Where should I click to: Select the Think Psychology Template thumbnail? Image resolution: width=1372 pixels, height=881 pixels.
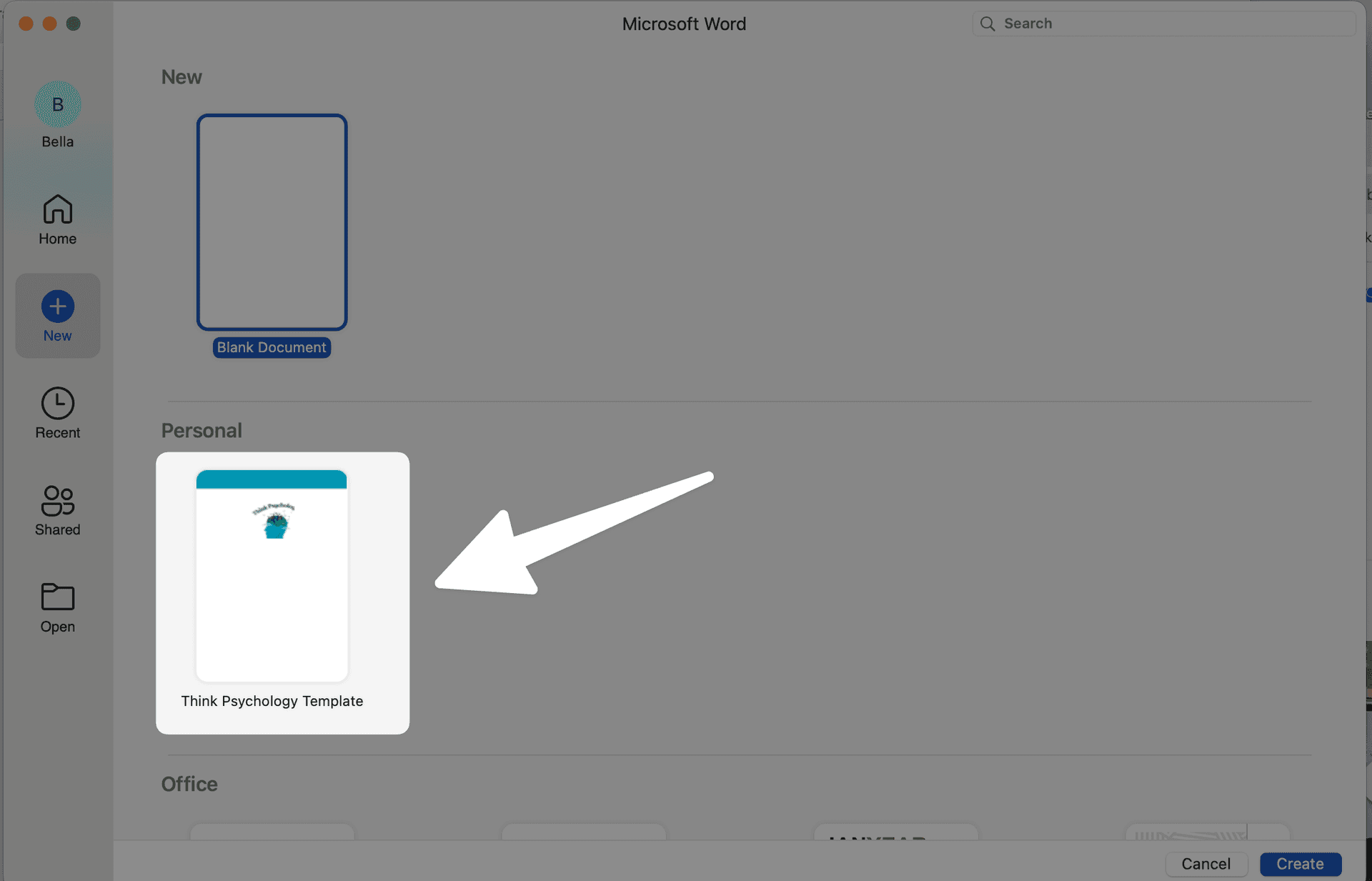[x=272, y=575]
